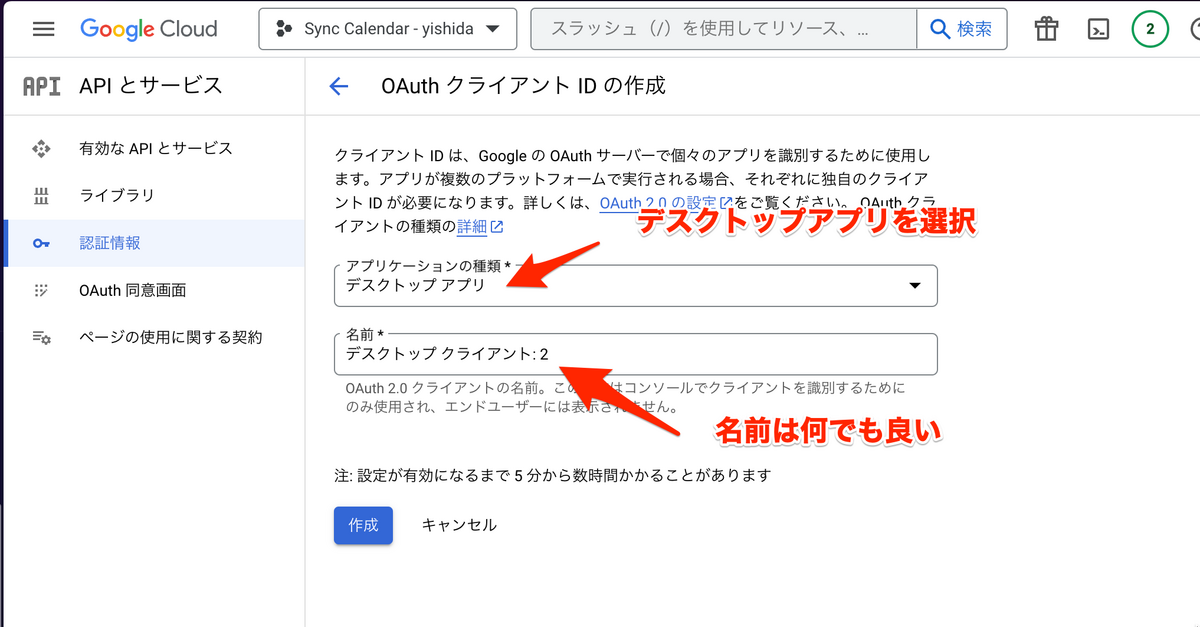
Task: Open the OAuth 2.0 の設定 link
Action: point(666,203)
